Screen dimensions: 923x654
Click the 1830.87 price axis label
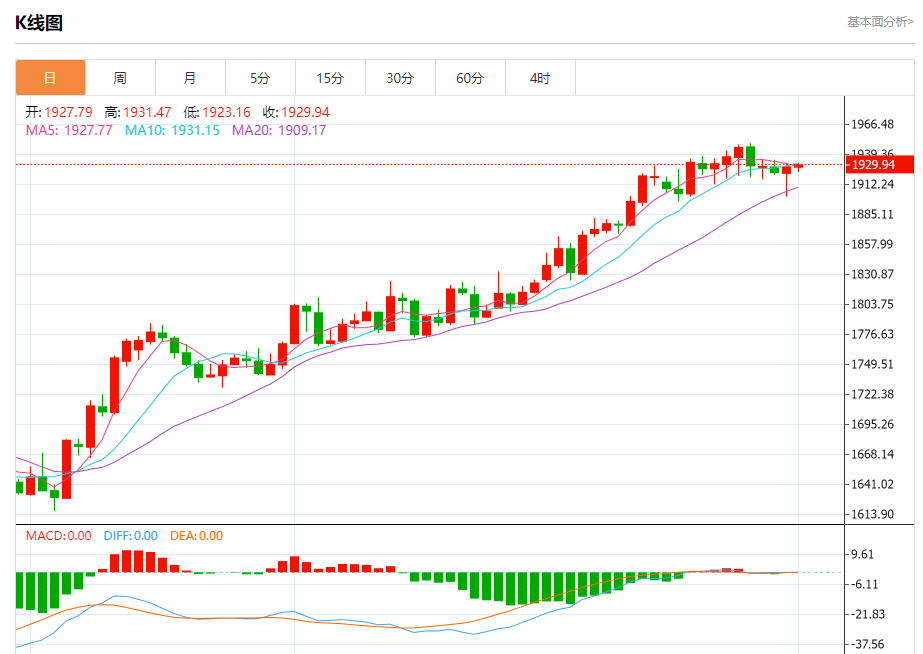872,274
